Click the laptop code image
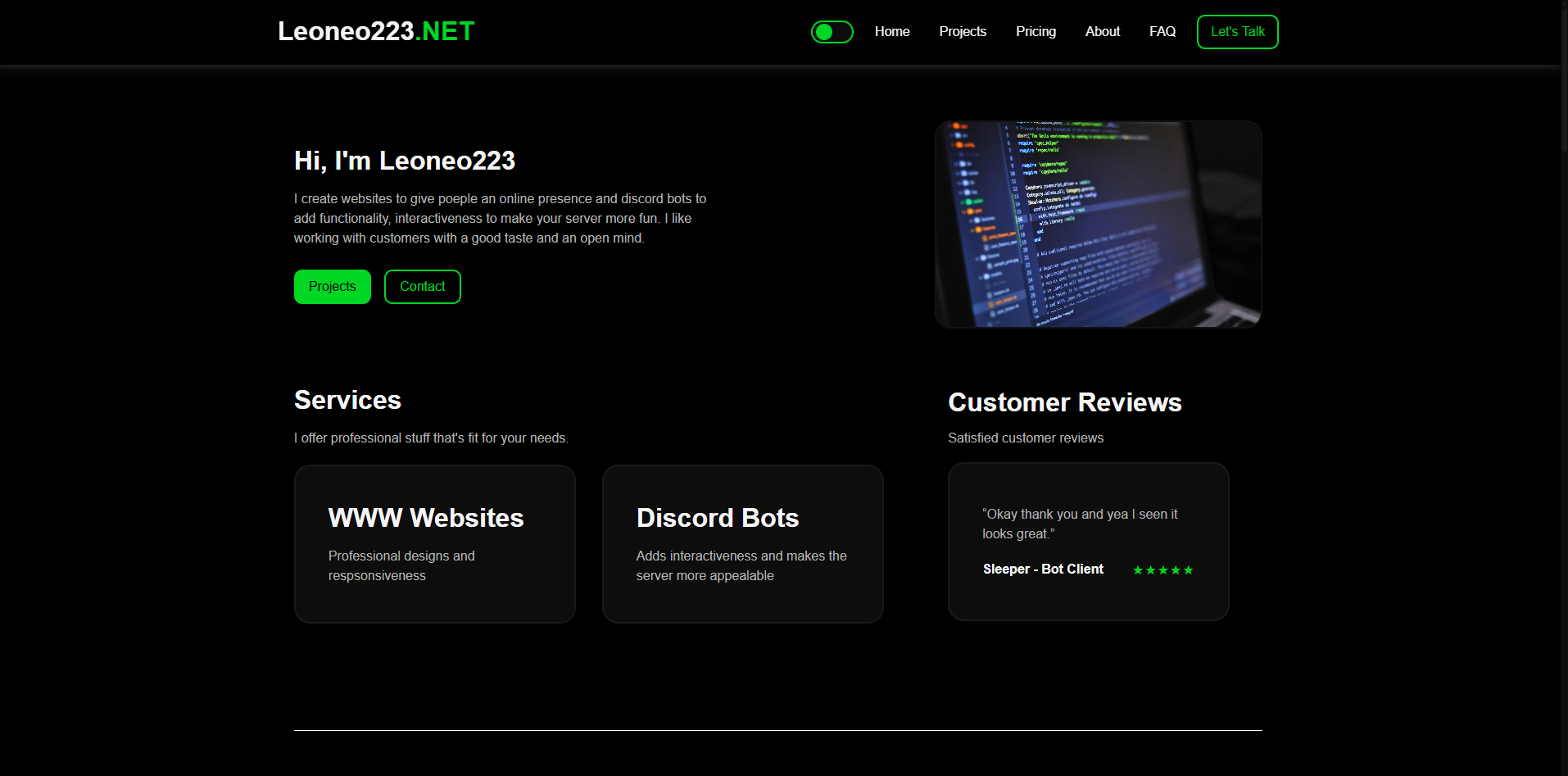The height and width of the screenshot is (776, 1568). (1098, 225)
